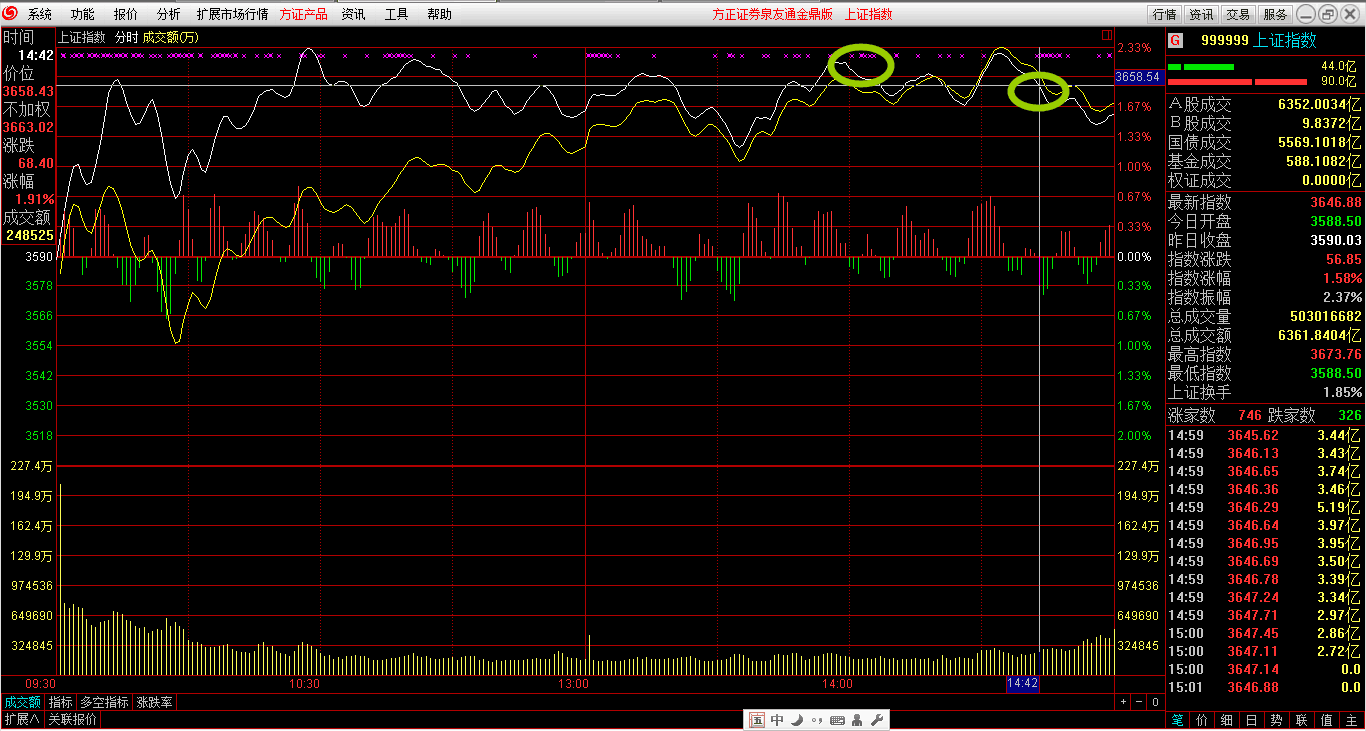Toggle IME punctuation mode button

click(x=816, y=720)
